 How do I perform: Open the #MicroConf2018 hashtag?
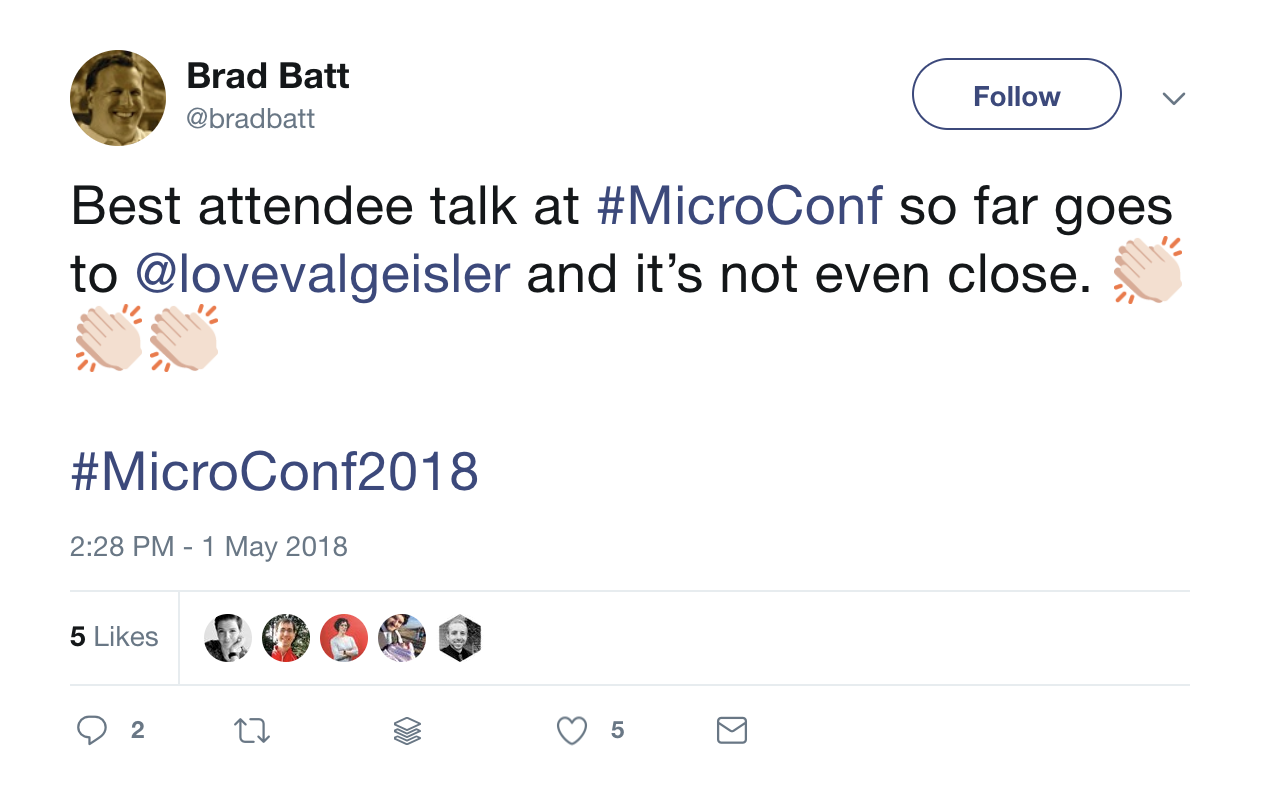point(275,472)
